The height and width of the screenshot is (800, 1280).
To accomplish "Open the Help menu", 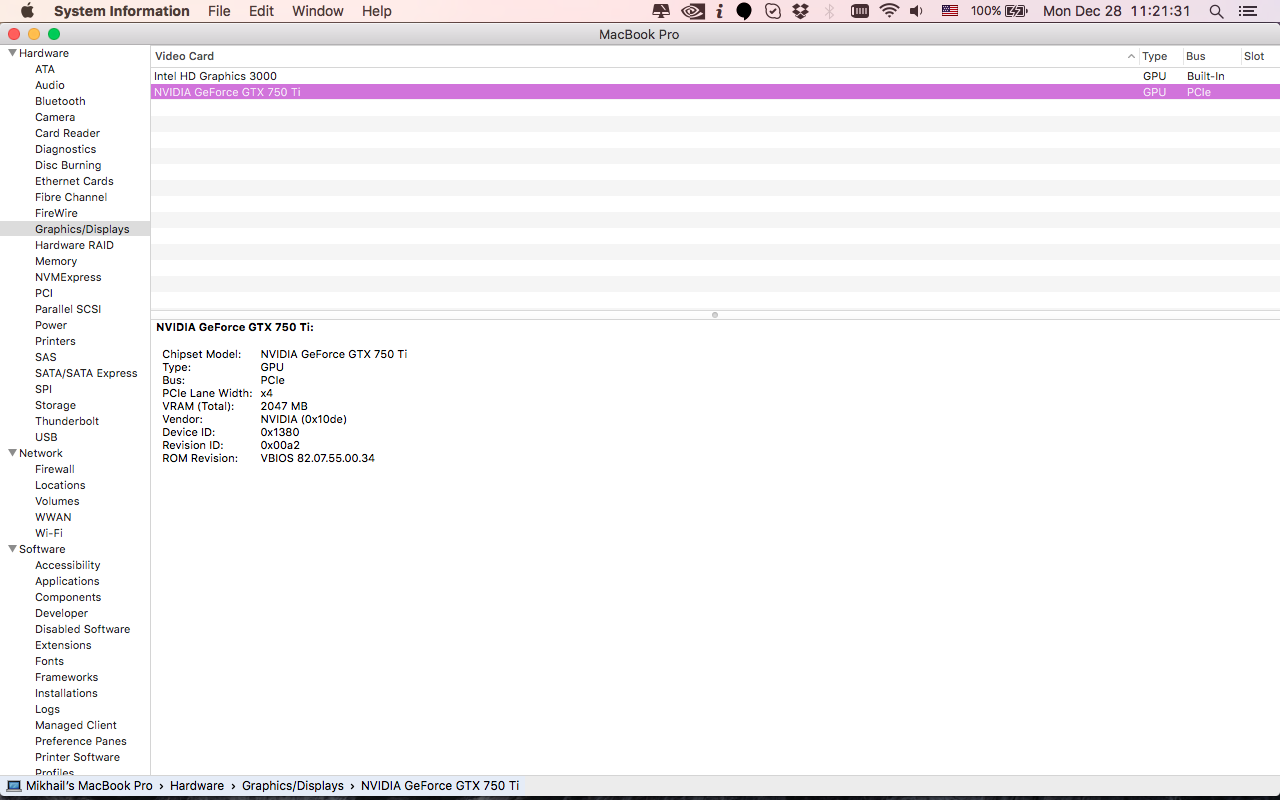I will 377,11.
